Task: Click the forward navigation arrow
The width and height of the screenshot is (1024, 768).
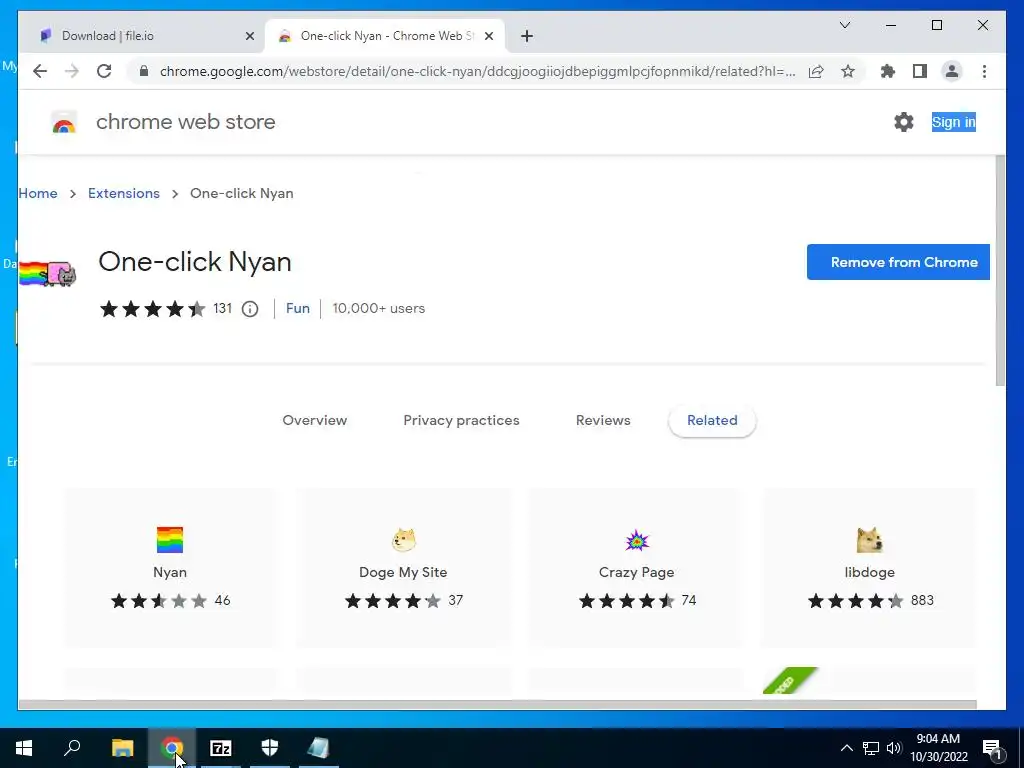Action: tap(72, 71)
